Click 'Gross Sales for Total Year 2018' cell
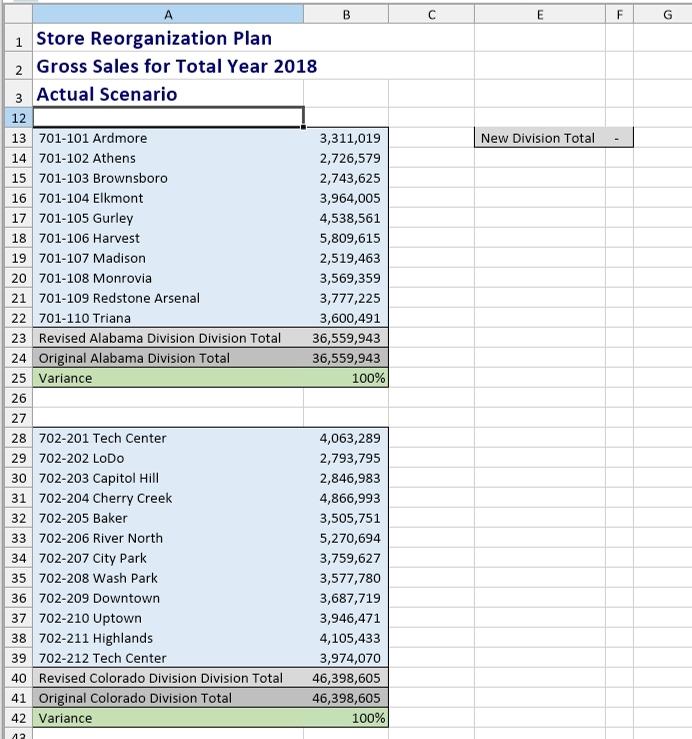 point(168,66)
